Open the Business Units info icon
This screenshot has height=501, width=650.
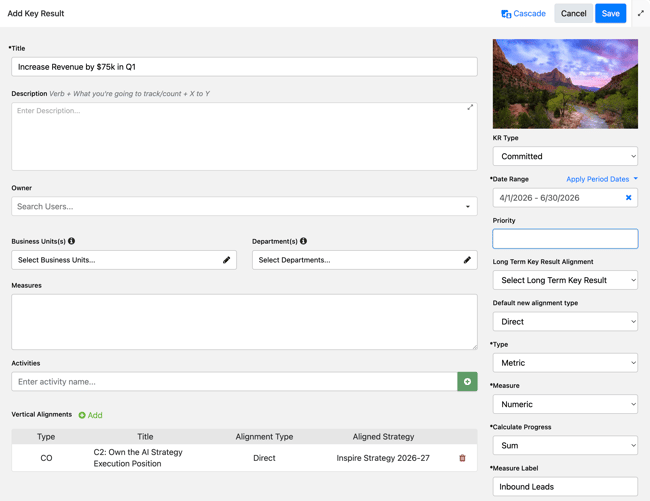71,241
